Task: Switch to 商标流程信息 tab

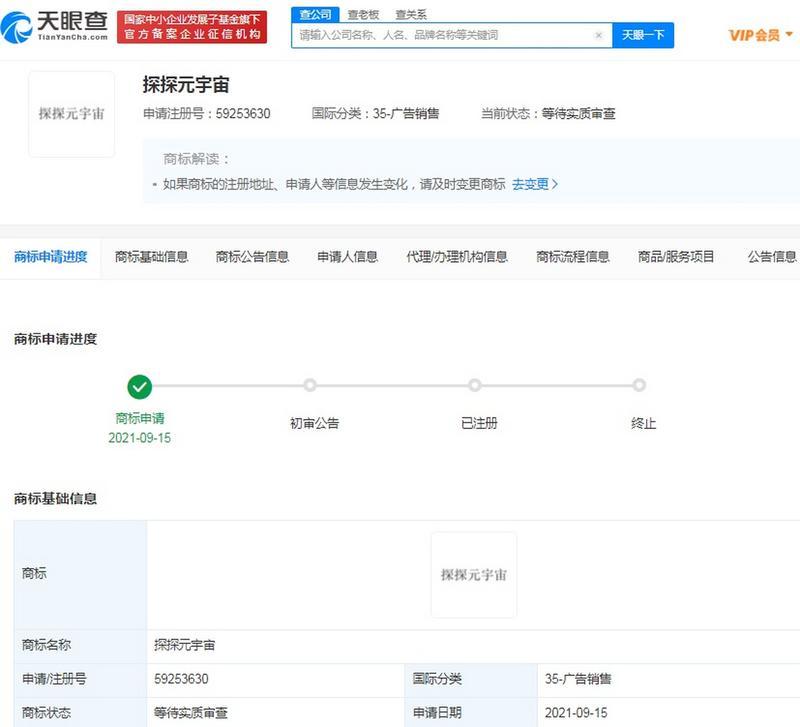Action: pos(572,257)
